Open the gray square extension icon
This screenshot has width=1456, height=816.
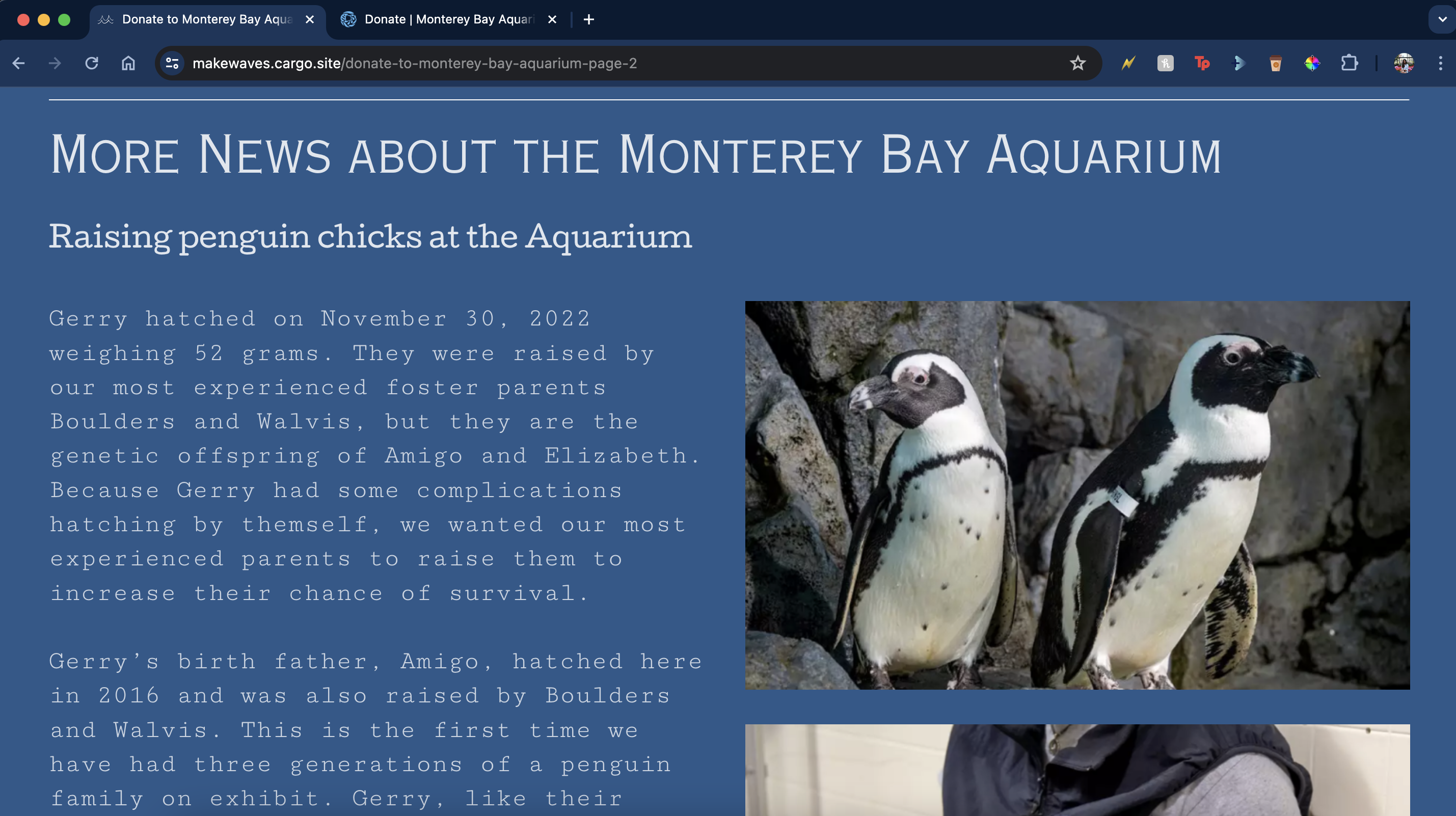[x=1166, y=63]
